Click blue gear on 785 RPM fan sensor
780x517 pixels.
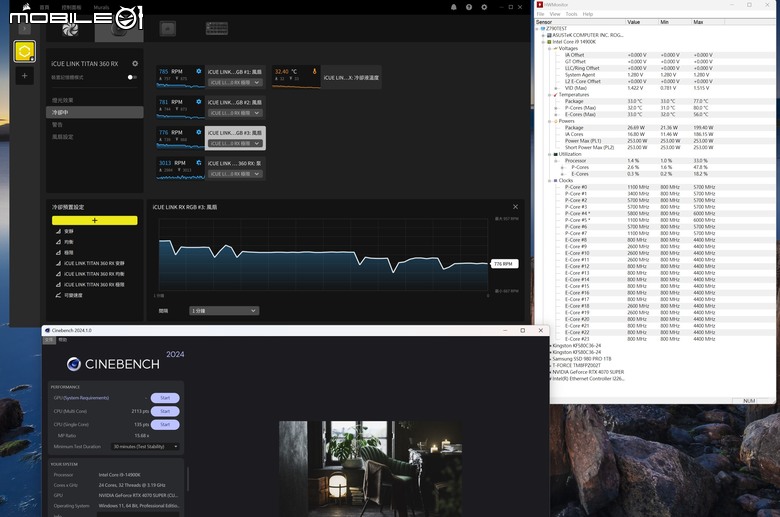pyautogui.click(x=198, y=71)
